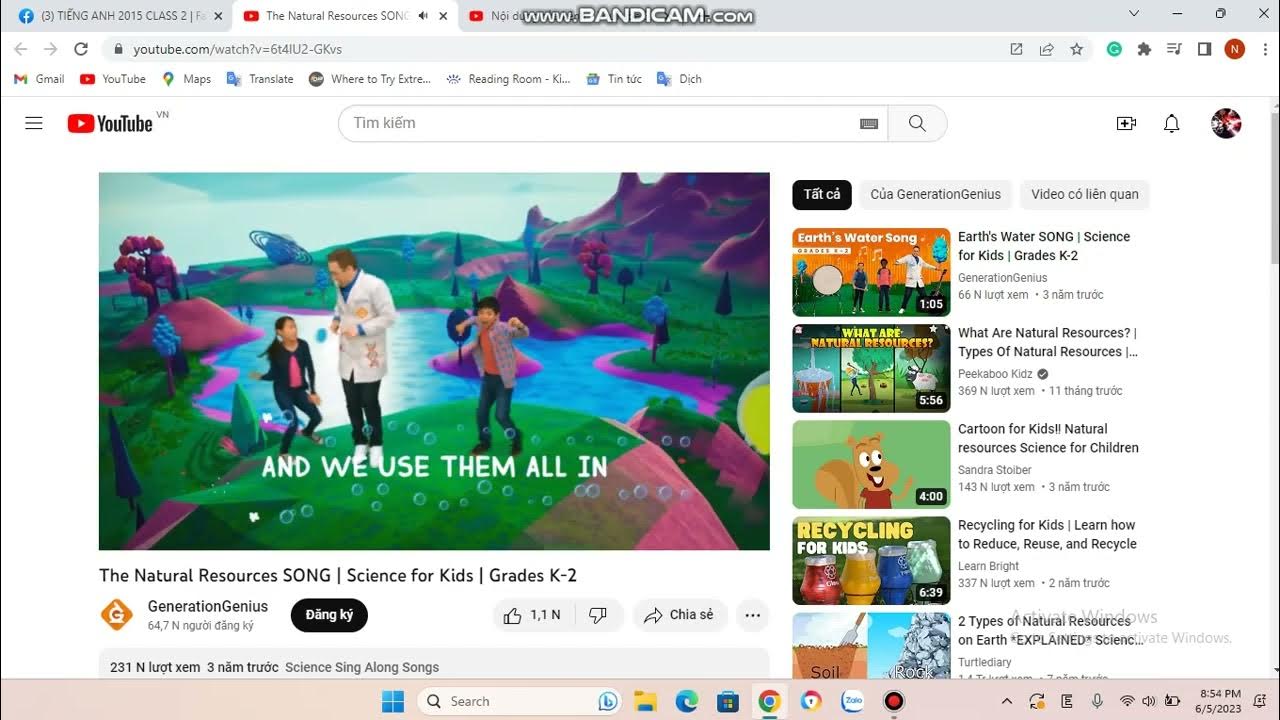The height and width of the screenshot is (720, 1280).
Task: Open Cartoon for Kids squirrel thumbnail
Action: pyautogui.click(x=871, y=464)
